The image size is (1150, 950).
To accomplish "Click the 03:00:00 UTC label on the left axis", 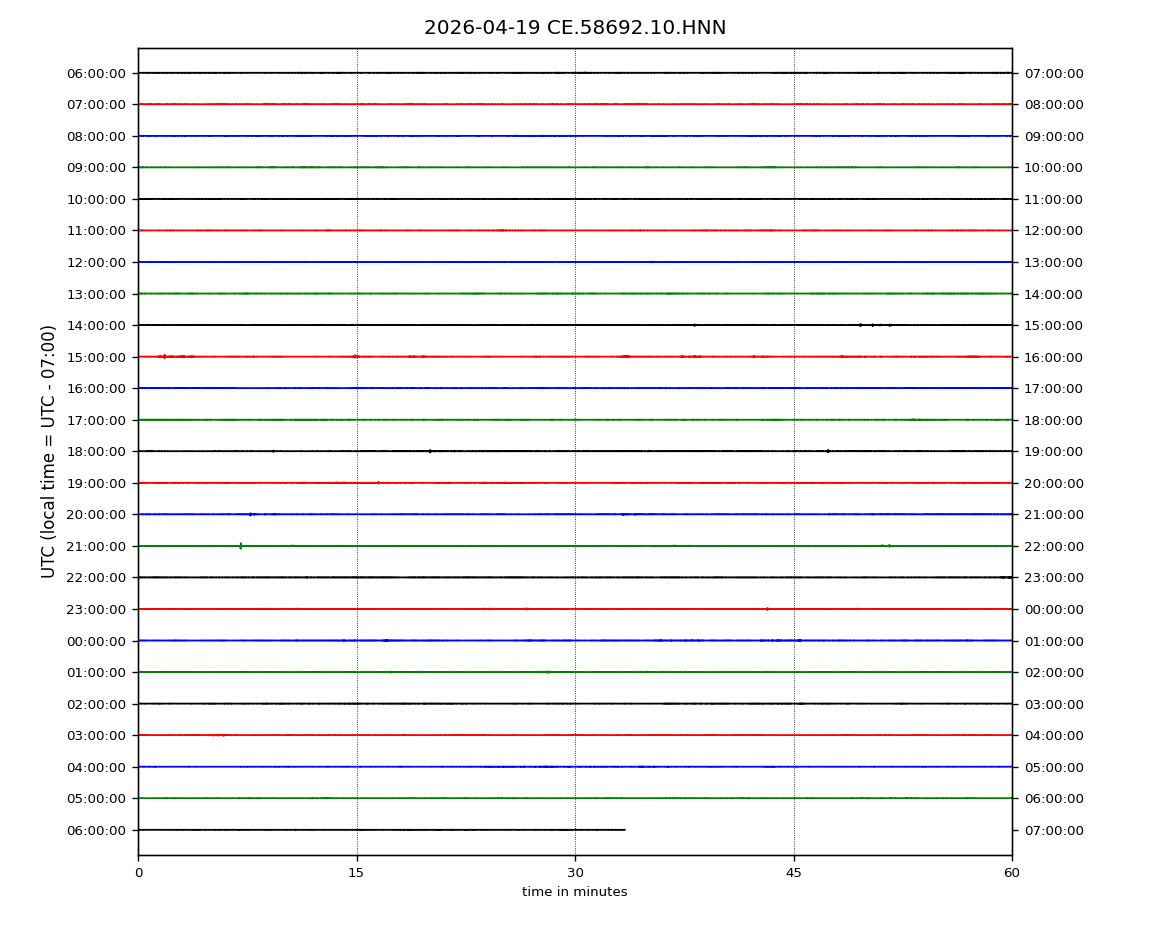I will tap(98, 735).
